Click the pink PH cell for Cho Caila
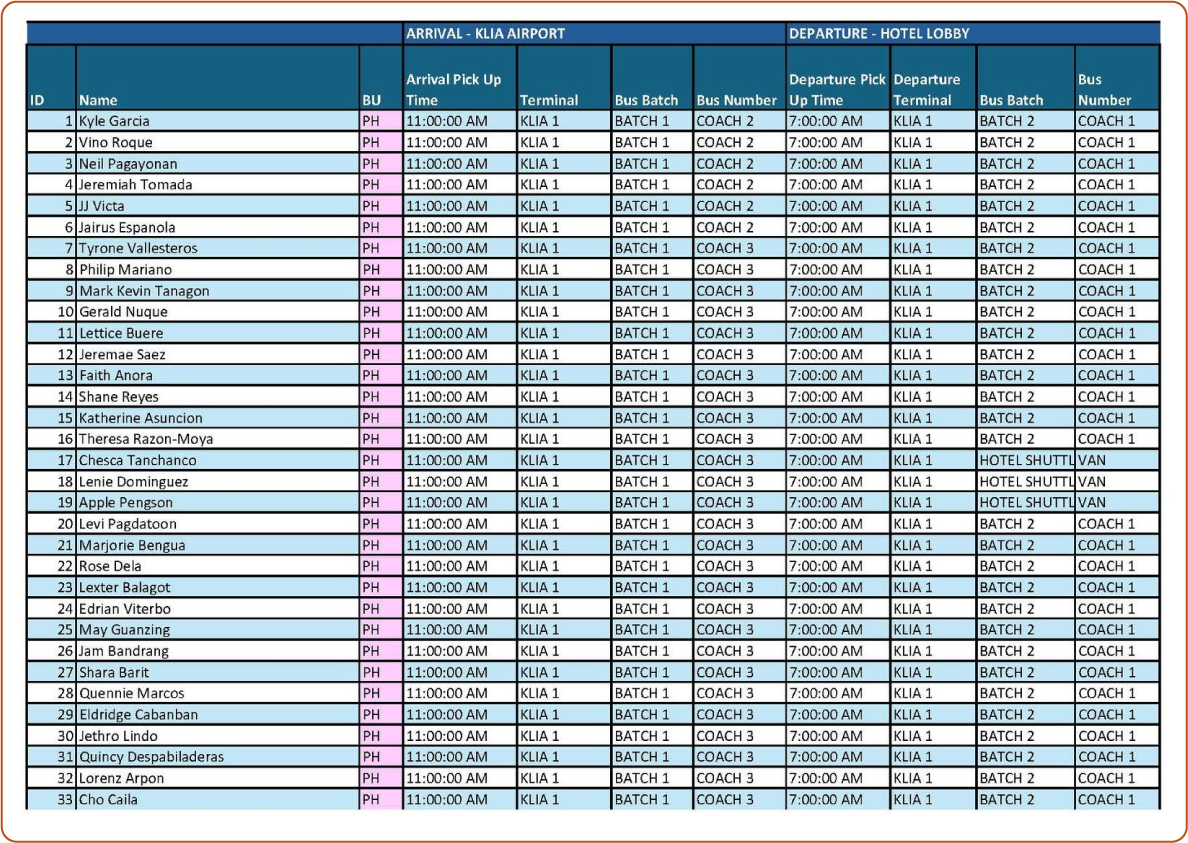The width and height of the screenshot is (1188, 843). click(x=381, y=799)
